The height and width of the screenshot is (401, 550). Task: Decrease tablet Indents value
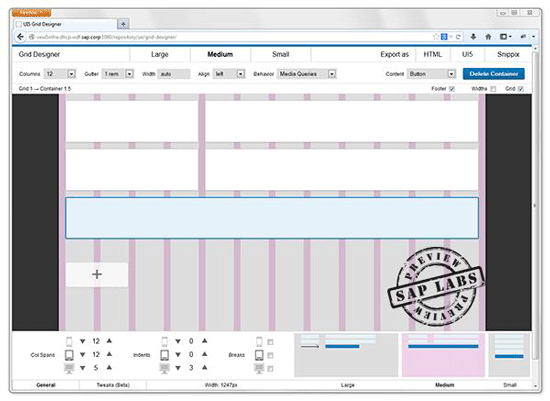(178, 355)
